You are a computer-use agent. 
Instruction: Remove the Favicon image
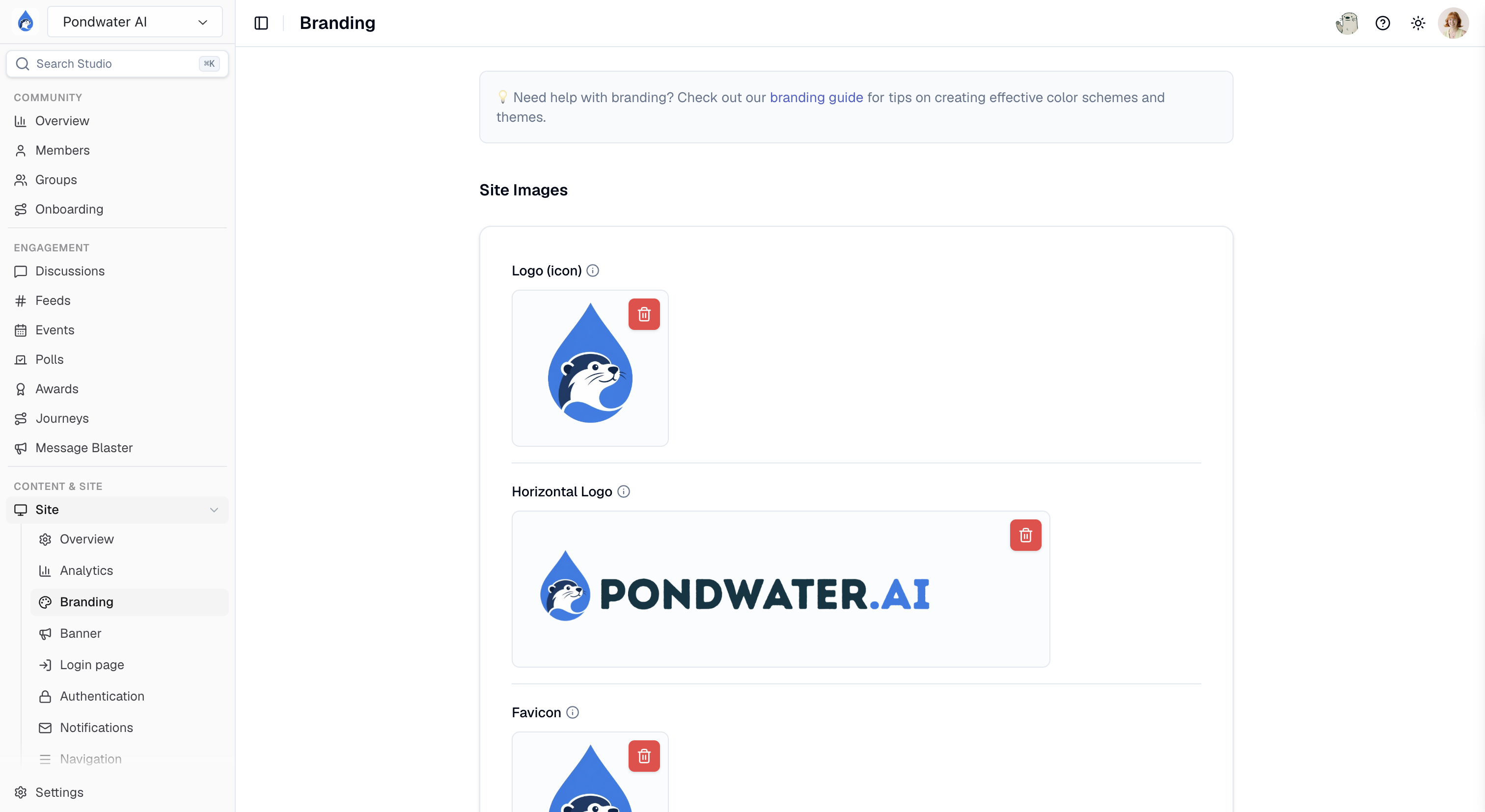pyautogui.click(x=644, y=756)
